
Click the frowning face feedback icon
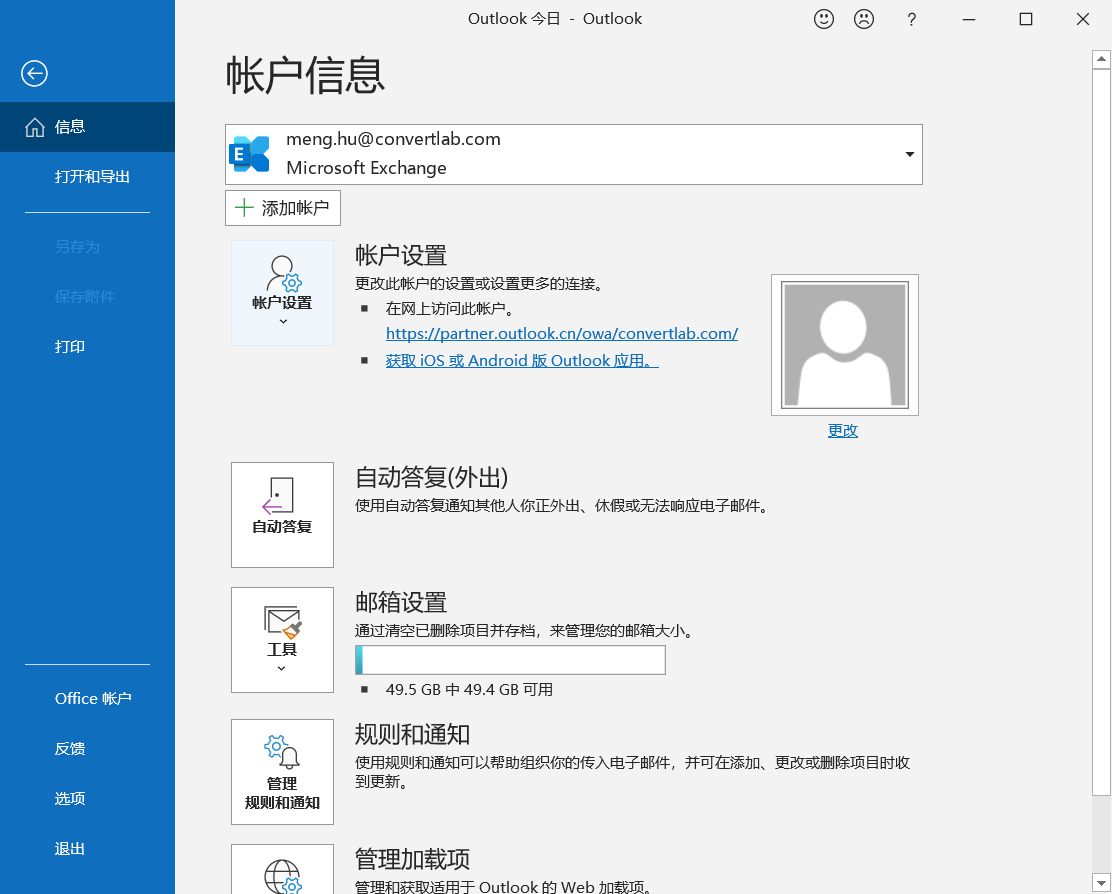click(864, 19)
